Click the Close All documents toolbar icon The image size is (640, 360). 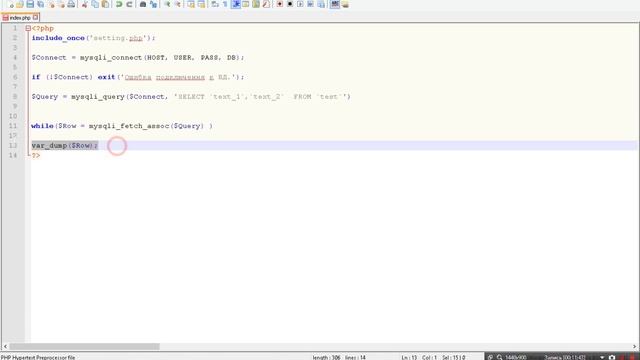[x=61, y=4]
